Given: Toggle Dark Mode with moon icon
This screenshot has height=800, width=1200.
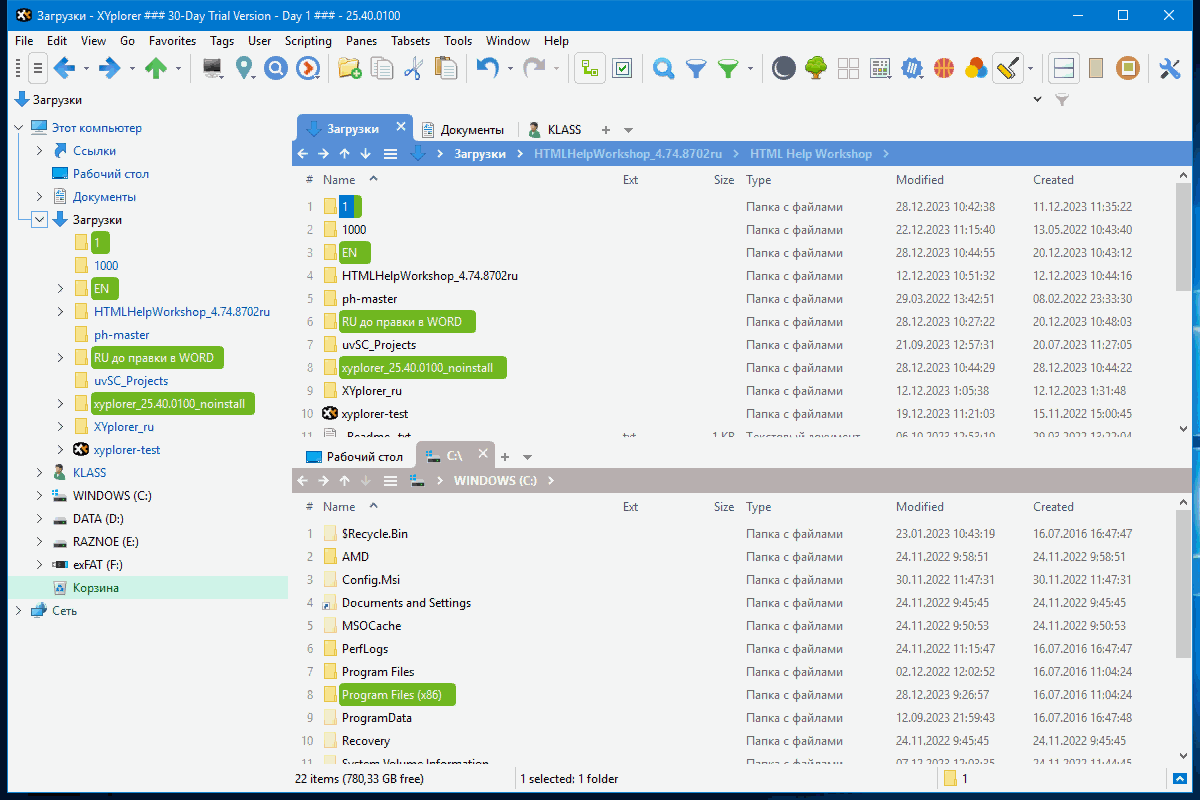Looking at the screenshot, I should [x=785, y=68].
